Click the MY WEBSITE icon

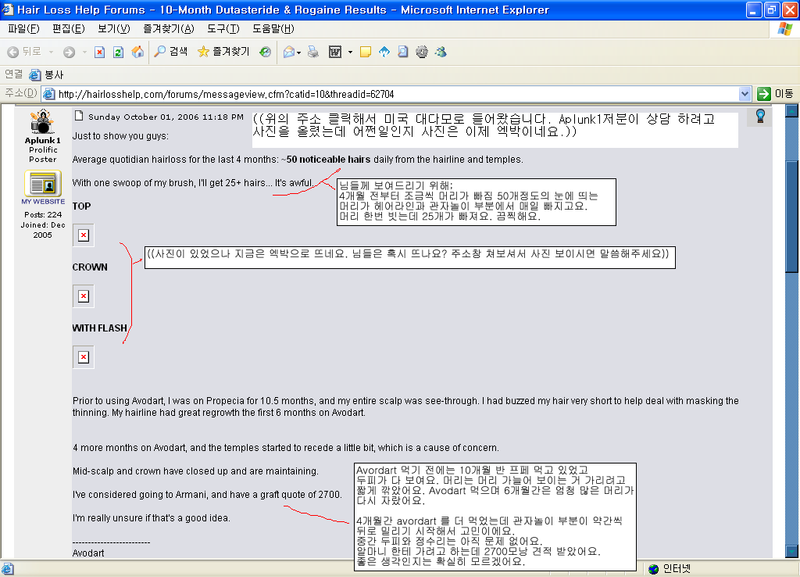click(43, 184)
